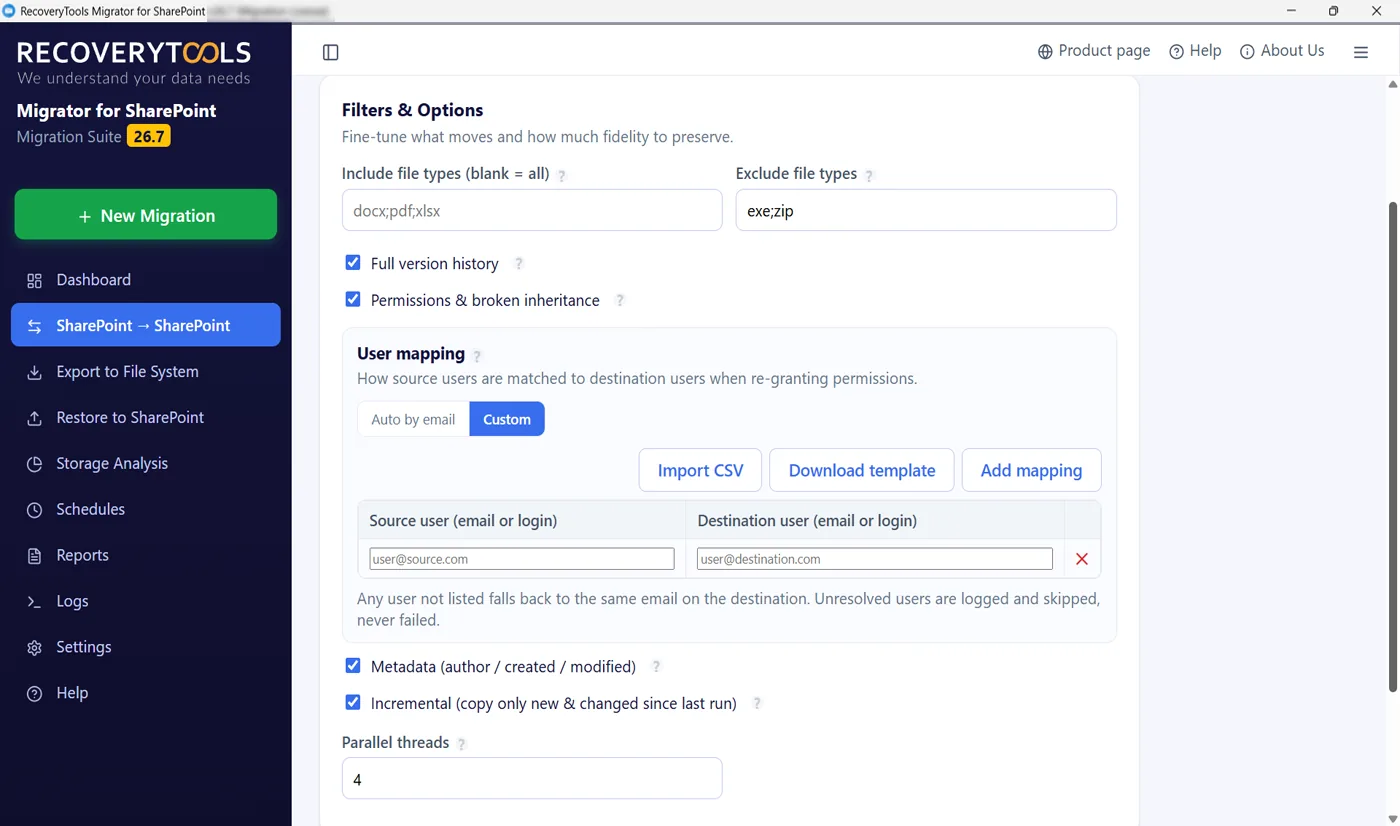This screenshot has width=1400, height=826.
Task: Focus Parallel threads field
Action: tap(532, 778)
